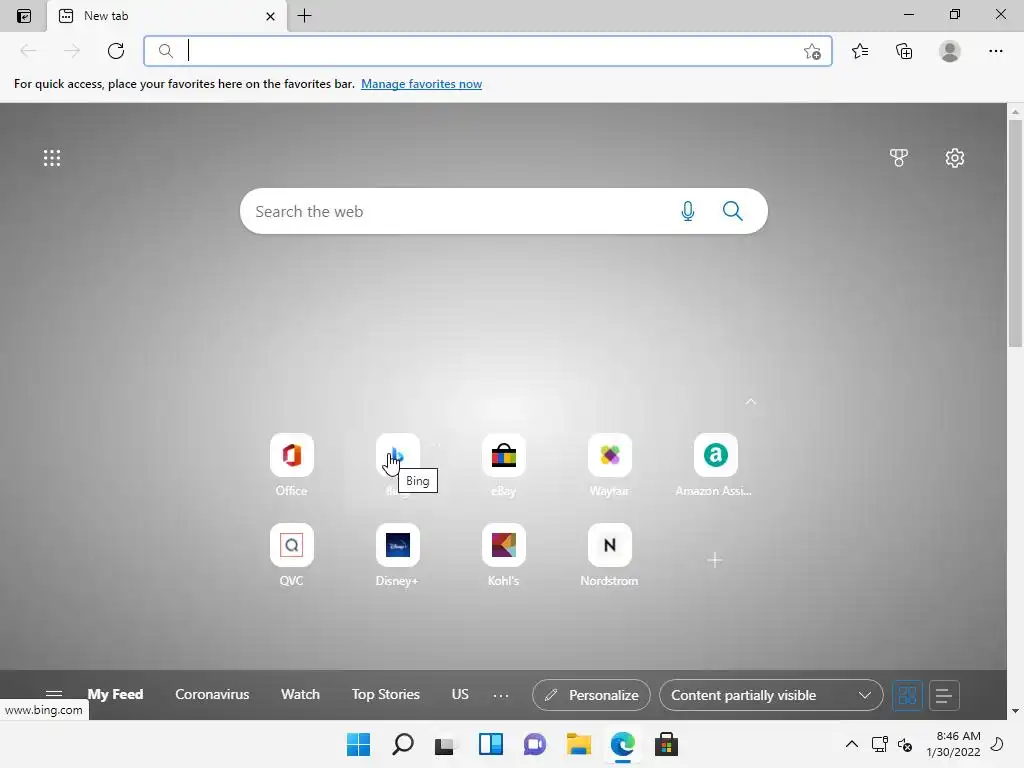1024x768 pixels.
Task: Open the Disney+ quick link
Action: [x=397, y=554]
